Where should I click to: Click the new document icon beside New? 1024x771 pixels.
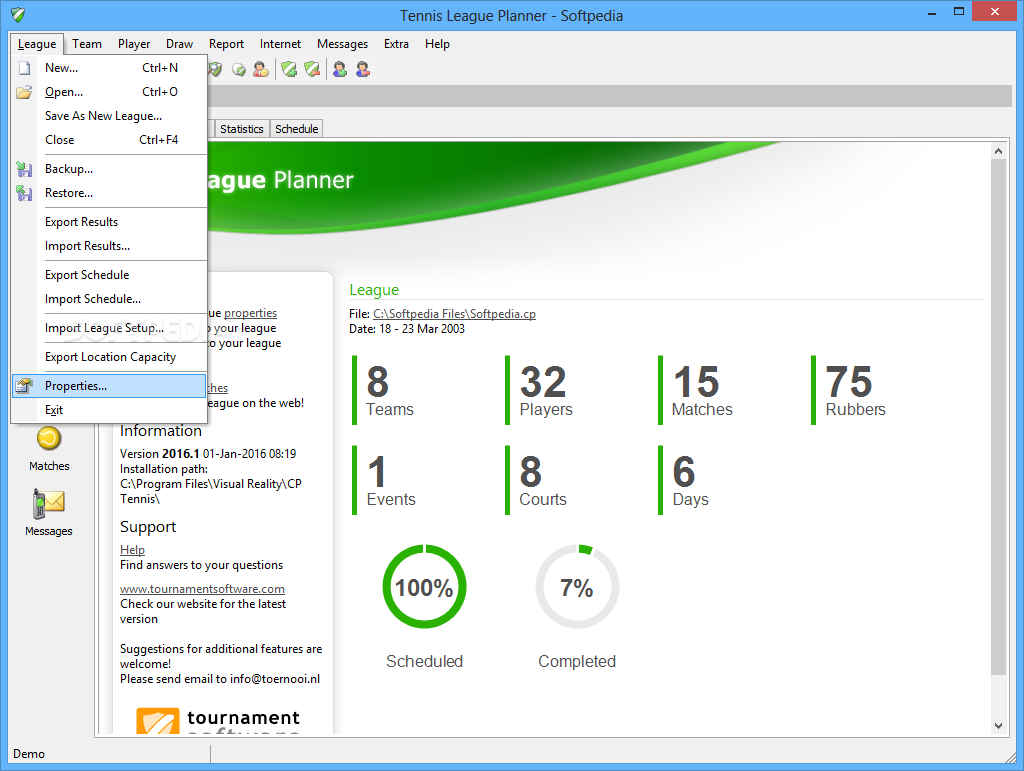pos(24,68)
